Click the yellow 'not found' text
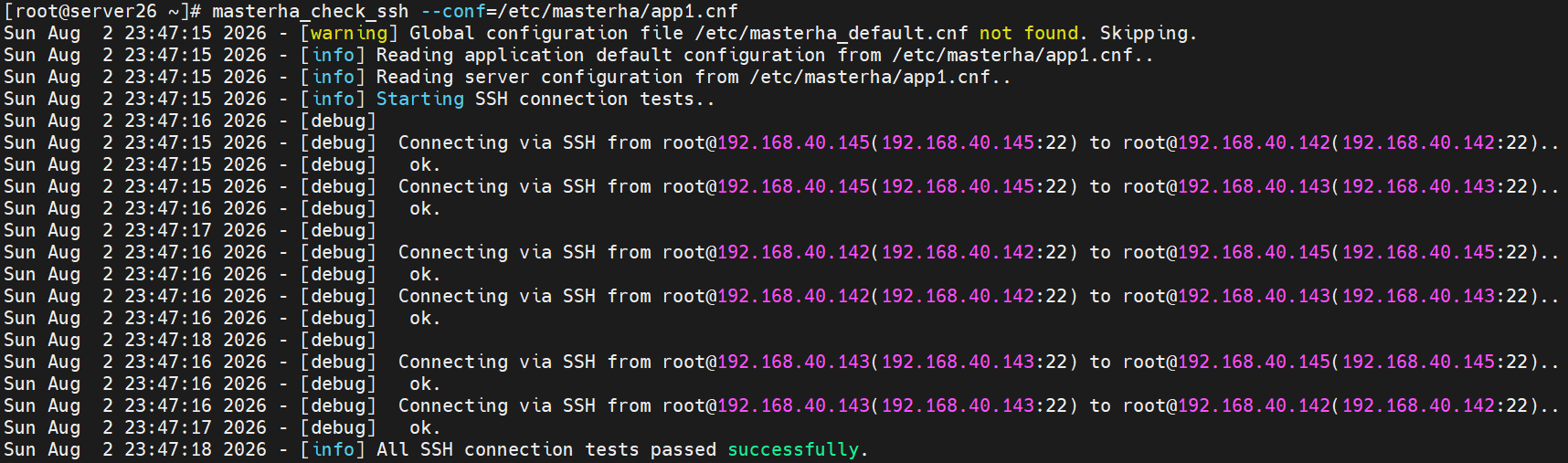The image size is (1568, 463). (x=1029, y=33)
